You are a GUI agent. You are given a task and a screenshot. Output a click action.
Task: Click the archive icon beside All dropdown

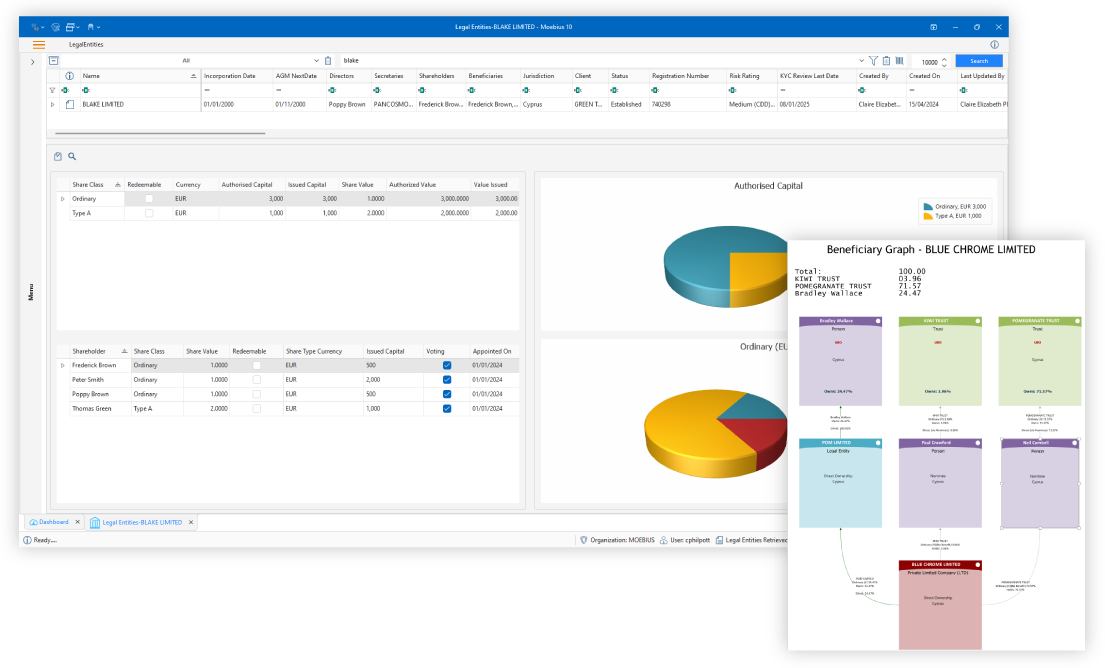pyautogui.click(x=54, y=61)
